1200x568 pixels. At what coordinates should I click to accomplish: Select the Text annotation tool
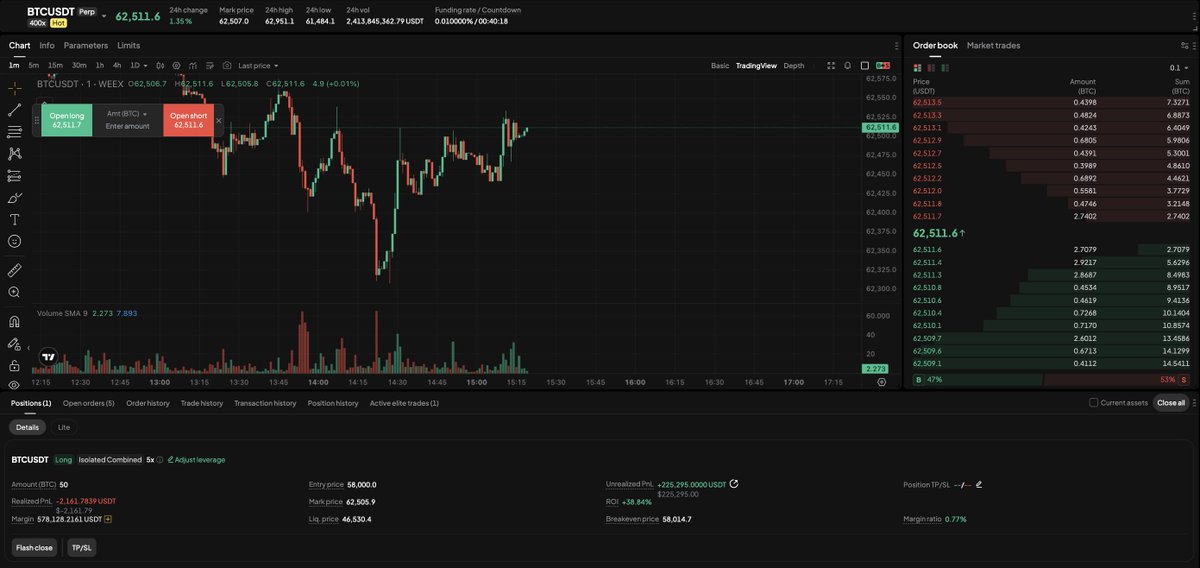(x=14, y=219)
